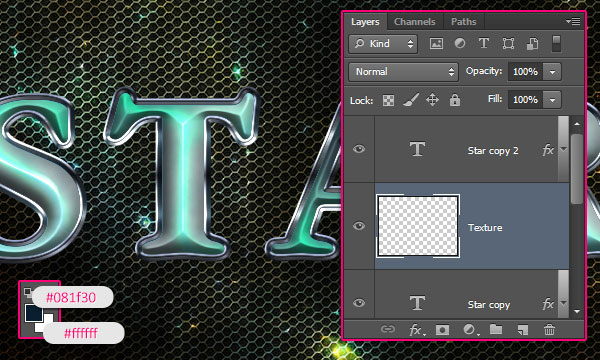Image resolution: width=600 pixels, height=360 pixels.
Task: Select the Star copy layer name
Action: pos(489,305)
